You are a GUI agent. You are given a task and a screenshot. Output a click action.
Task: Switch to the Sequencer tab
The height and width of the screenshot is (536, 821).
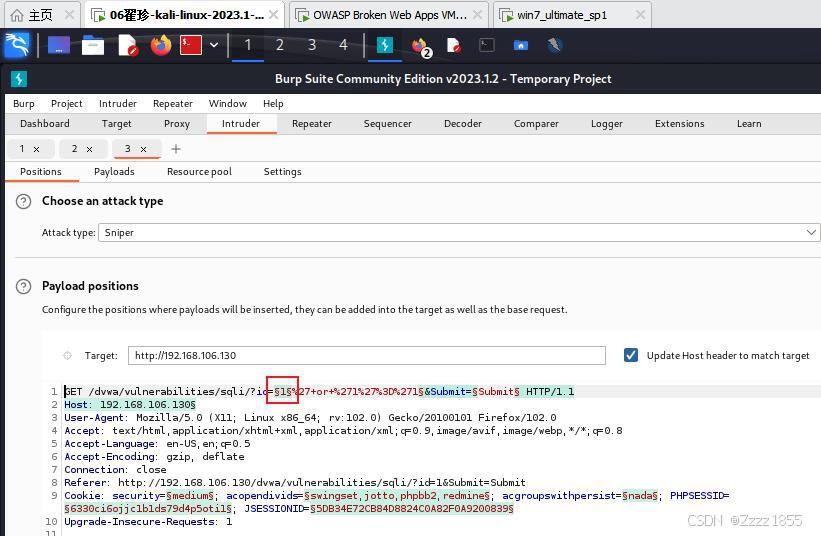[x=387, y=124]
